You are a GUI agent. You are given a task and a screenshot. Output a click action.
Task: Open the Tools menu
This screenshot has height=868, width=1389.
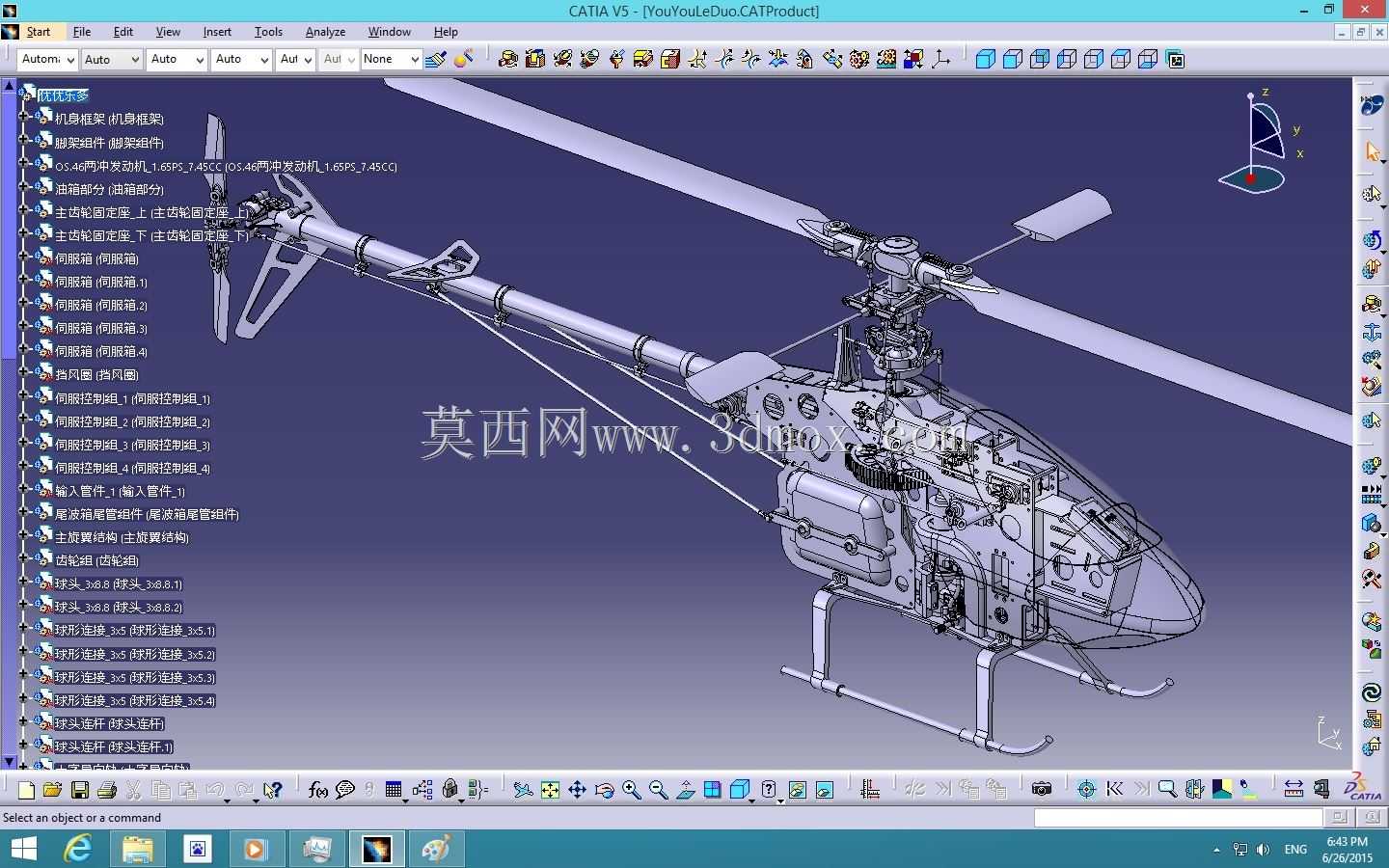click(x=268, y=32)
